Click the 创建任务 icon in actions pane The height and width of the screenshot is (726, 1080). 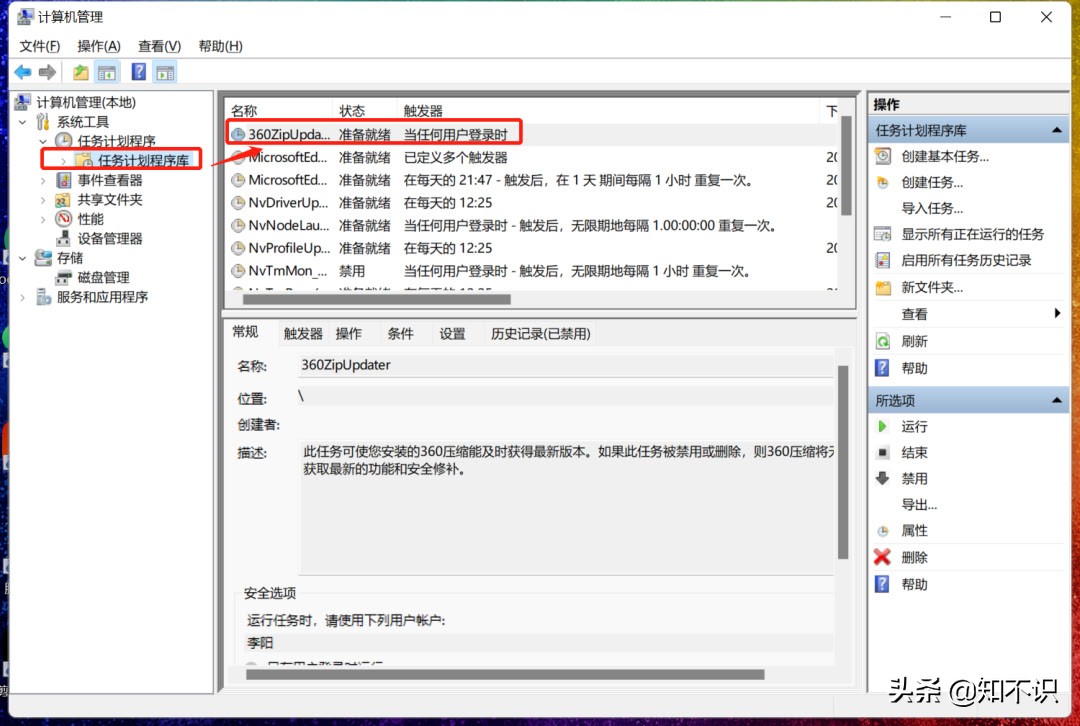883,183
